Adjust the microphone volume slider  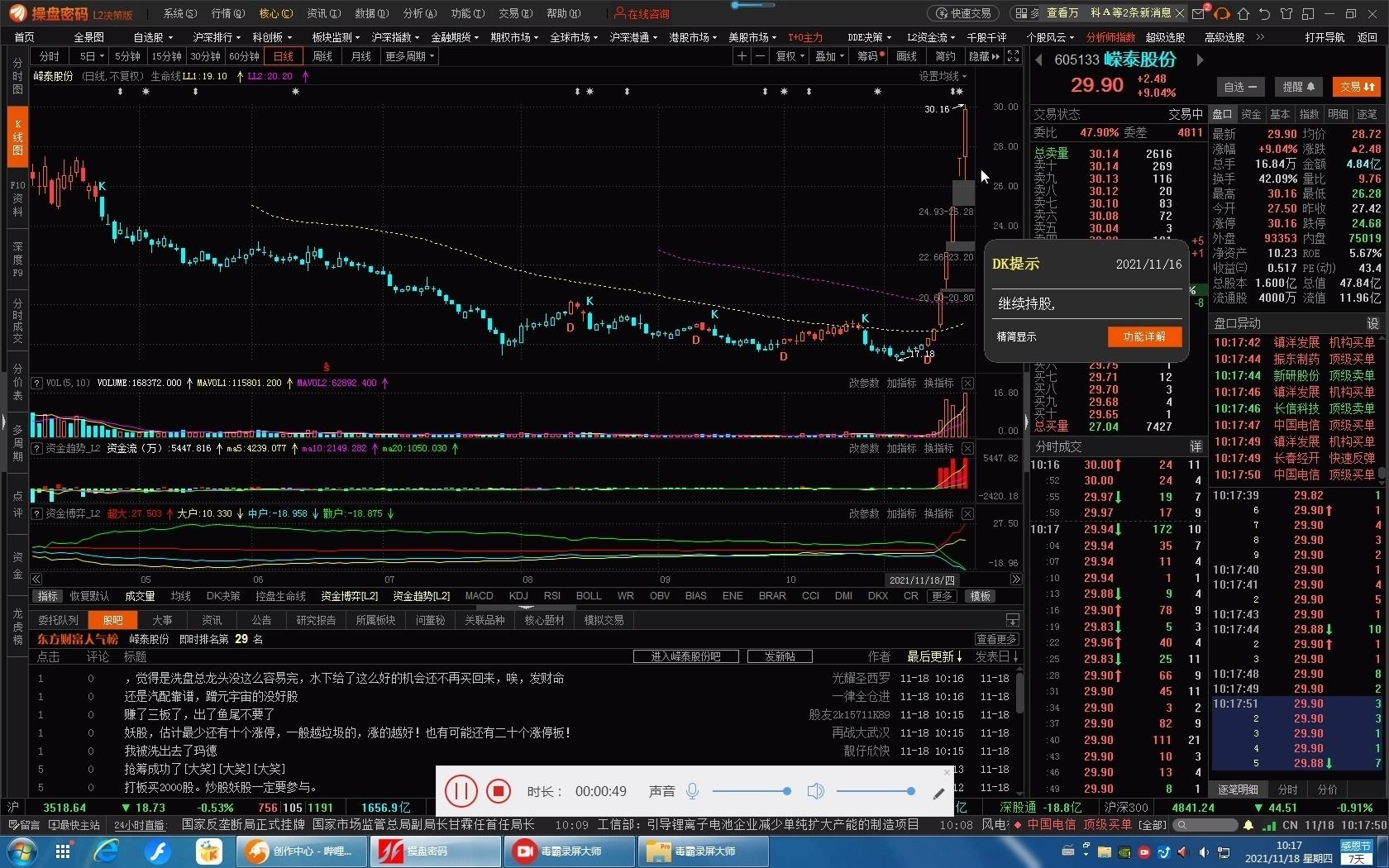pyautogui.click(x=752, y=791)
